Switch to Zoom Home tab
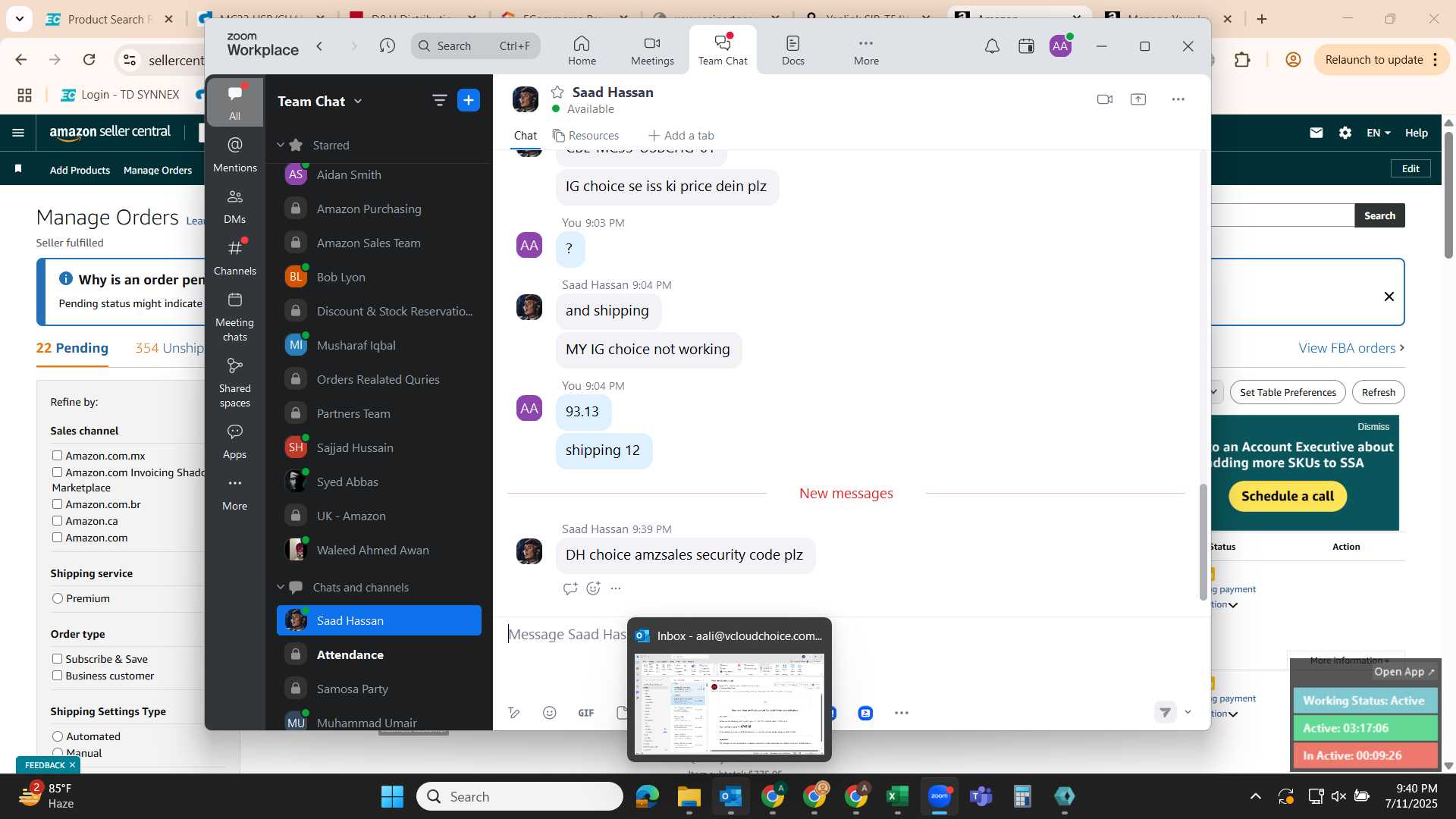 click(x=582, y=50)
